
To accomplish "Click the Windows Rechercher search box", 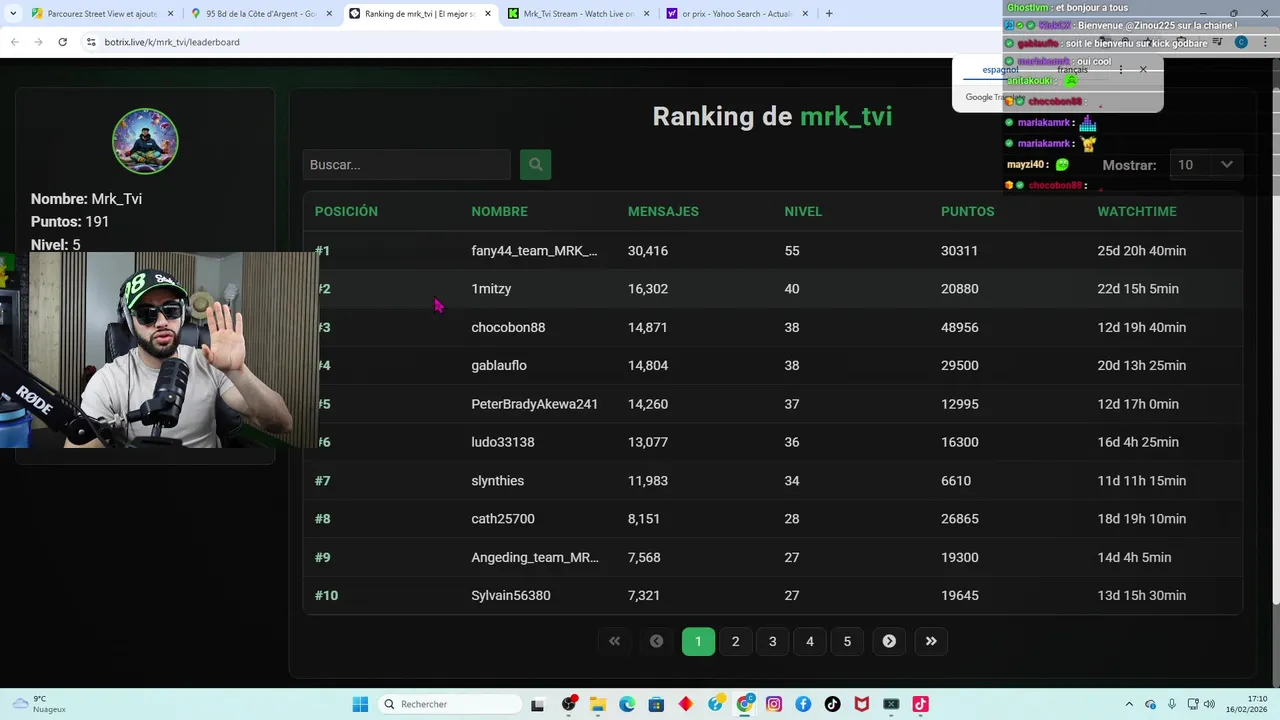I will click(449, 704).
